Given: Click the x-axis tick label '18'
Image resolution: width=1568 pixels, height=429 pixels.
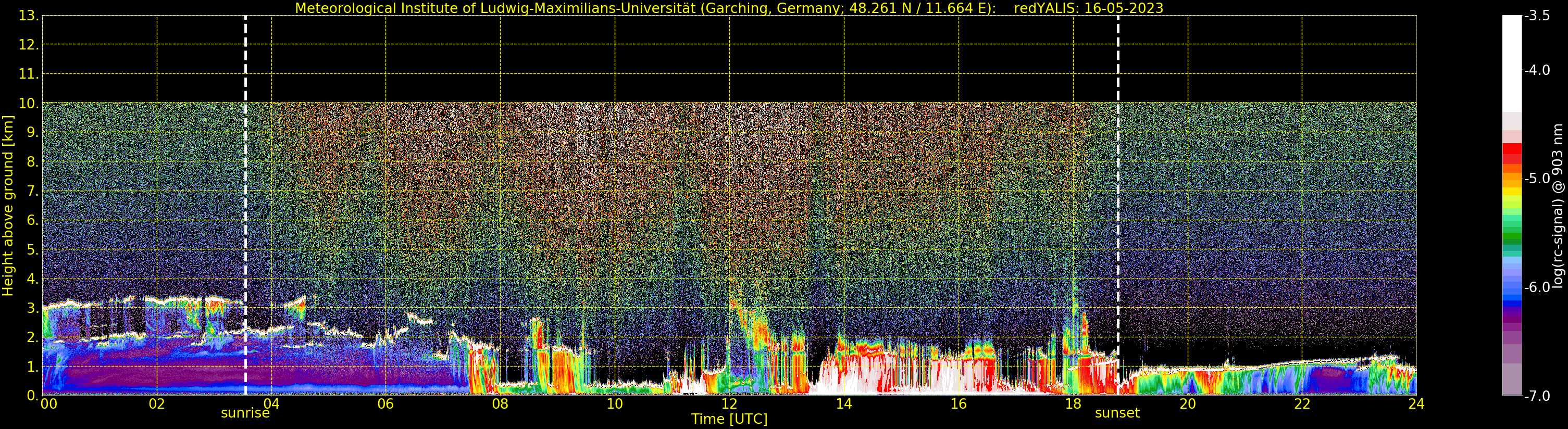Looking at the screenshot, I should tap(1073, 404).
